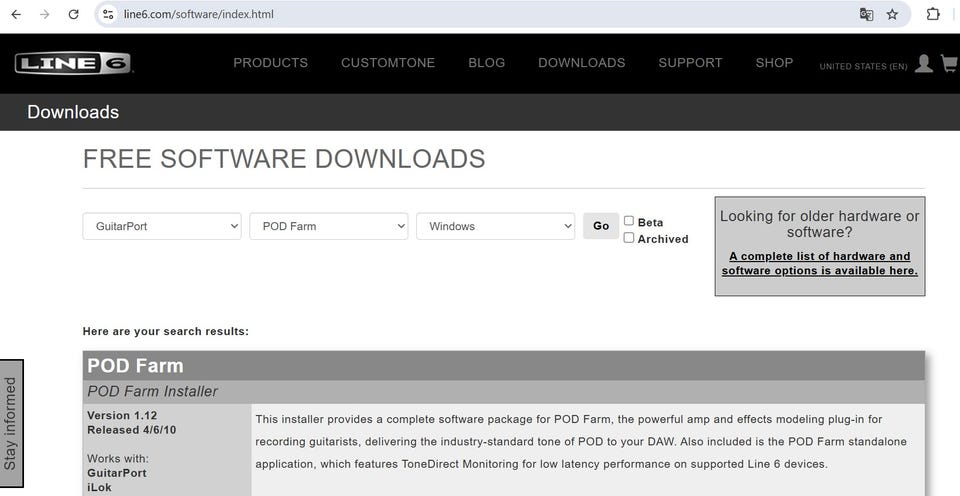Screen dimensions: 960x496
Task: Click the Free Software Downloads heading
Action: tap(284, 159)
